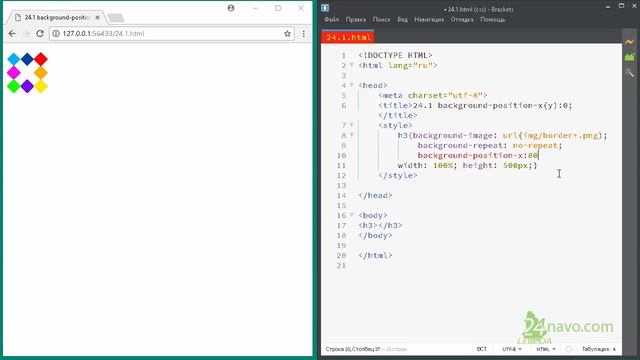
Task: Select the 24.1 background-position browser tab
Action: [57, 18]
